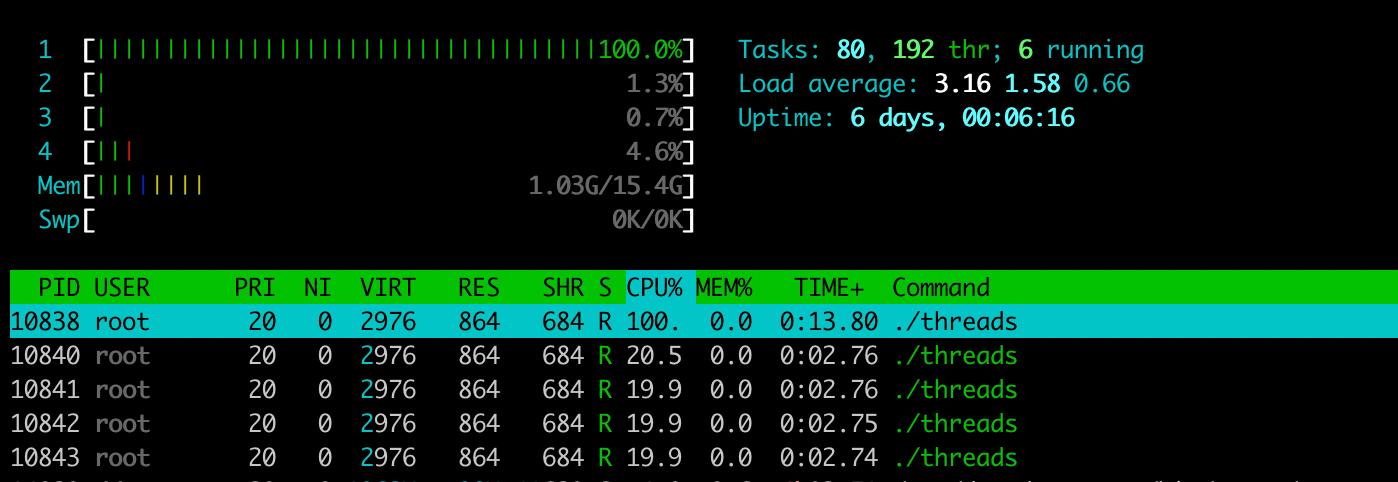Click the CPU 2 usage bar at 1.3%

coord(388,84)
